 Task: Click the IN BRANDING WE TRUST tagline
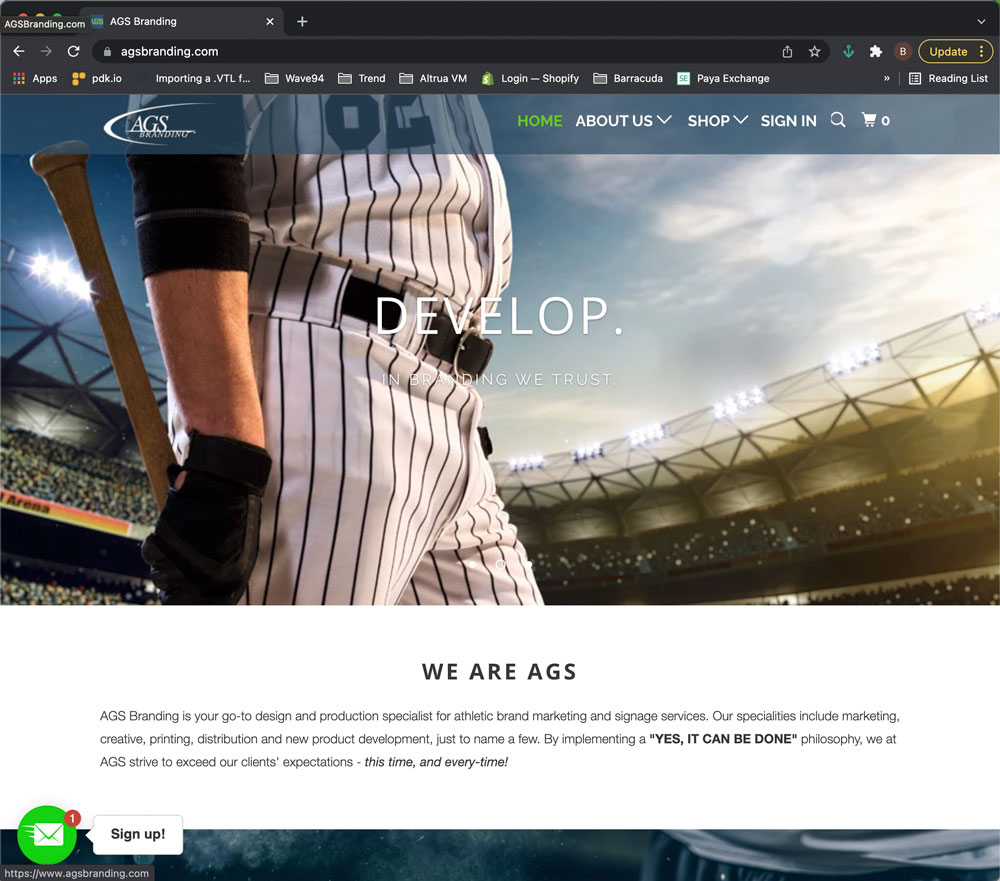point(499,380)
